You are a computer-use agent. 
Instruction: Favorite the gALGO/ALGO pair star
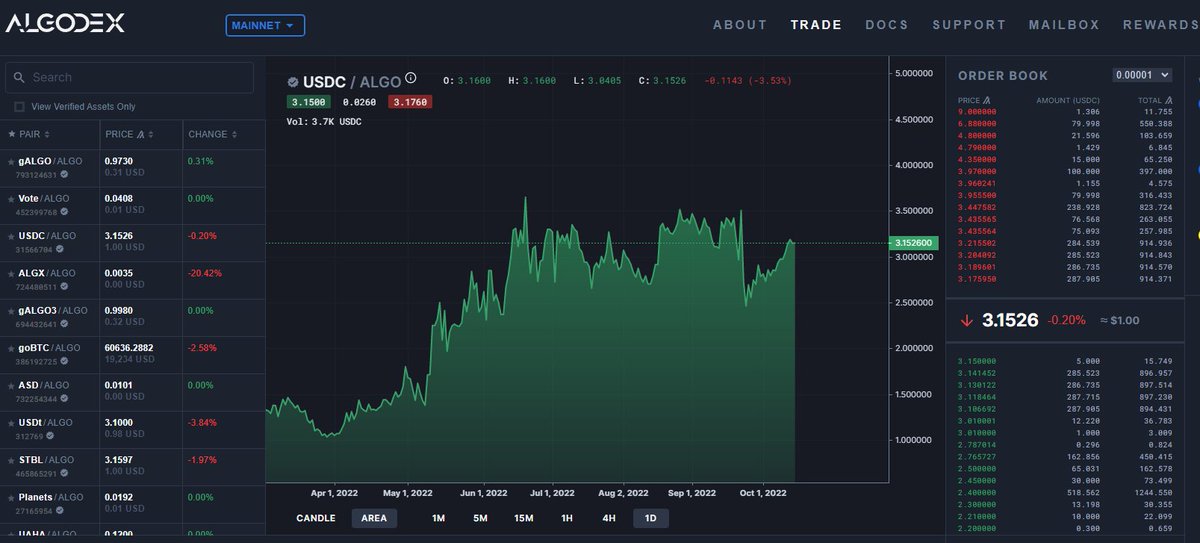coord(11,161)
